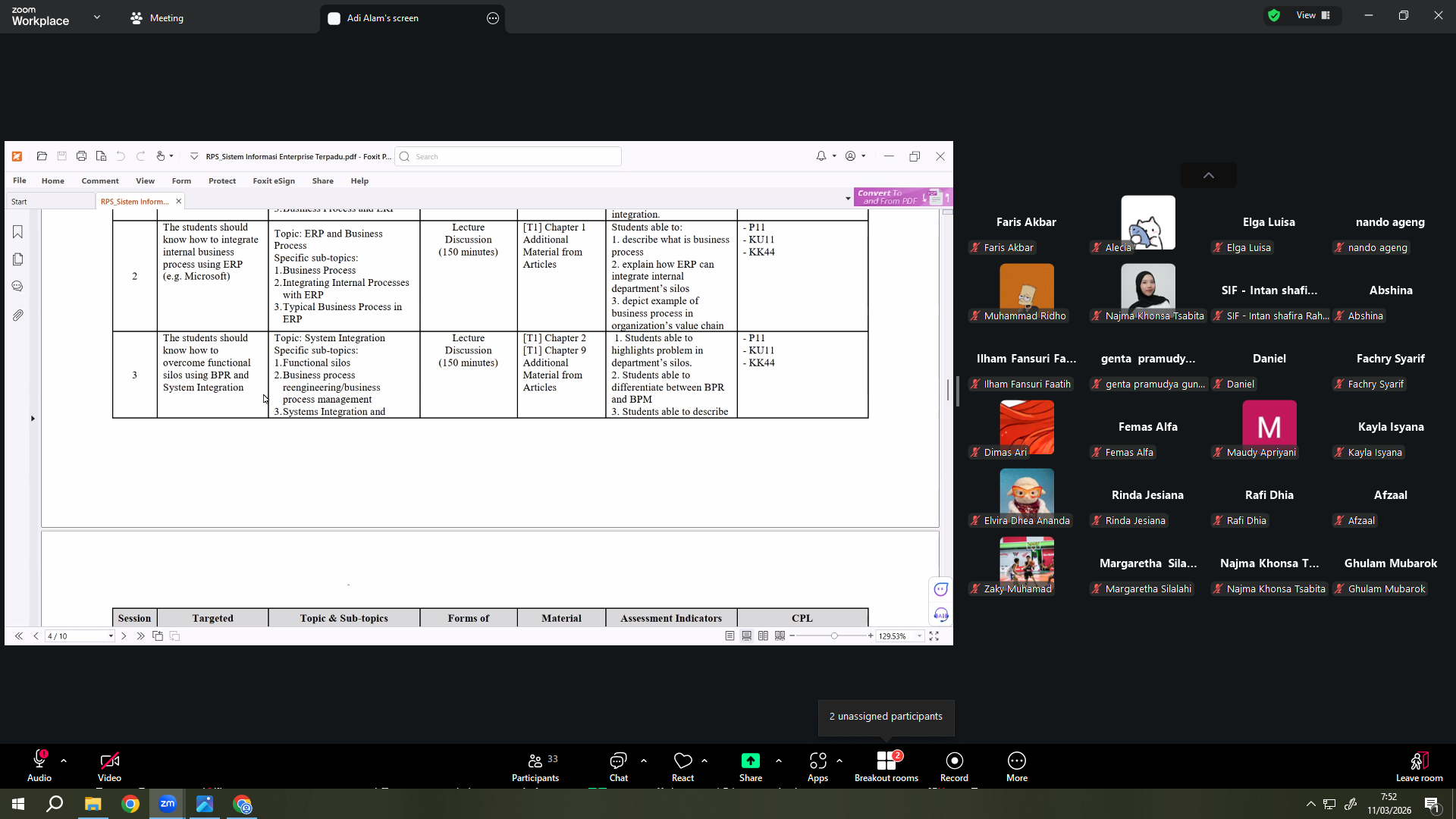Click zoom out minus in Foxit status bar
Image resolution: width=1456 pixels, height=819 pixels.
[x=792, y=636]
